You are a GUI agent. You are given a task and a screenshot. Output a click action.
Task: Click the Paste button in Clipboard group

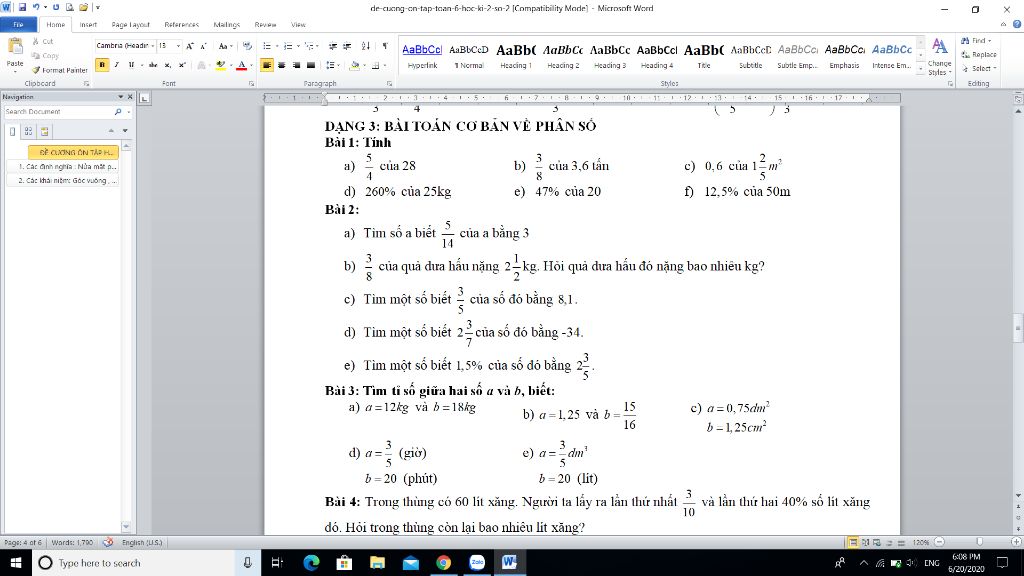(14, 54)
